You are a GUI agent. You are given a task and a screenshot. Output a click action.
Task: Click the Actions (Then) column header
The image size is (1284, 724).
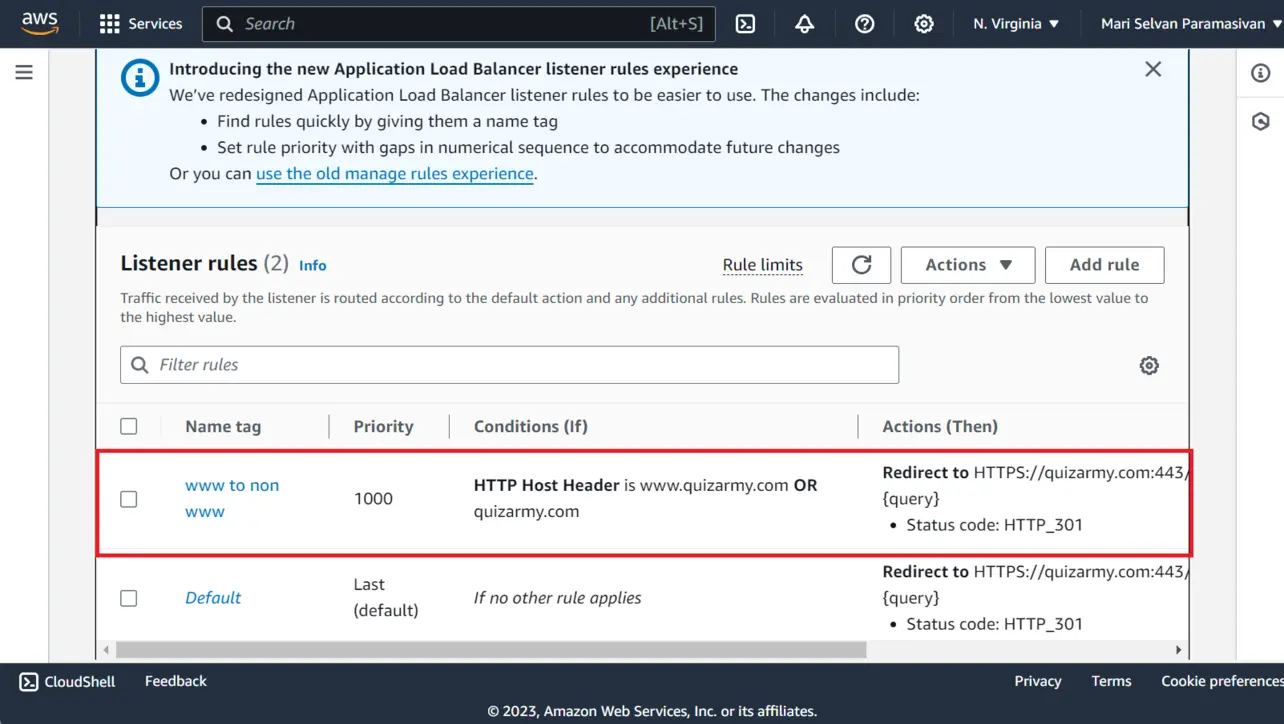tap(940, 426)
